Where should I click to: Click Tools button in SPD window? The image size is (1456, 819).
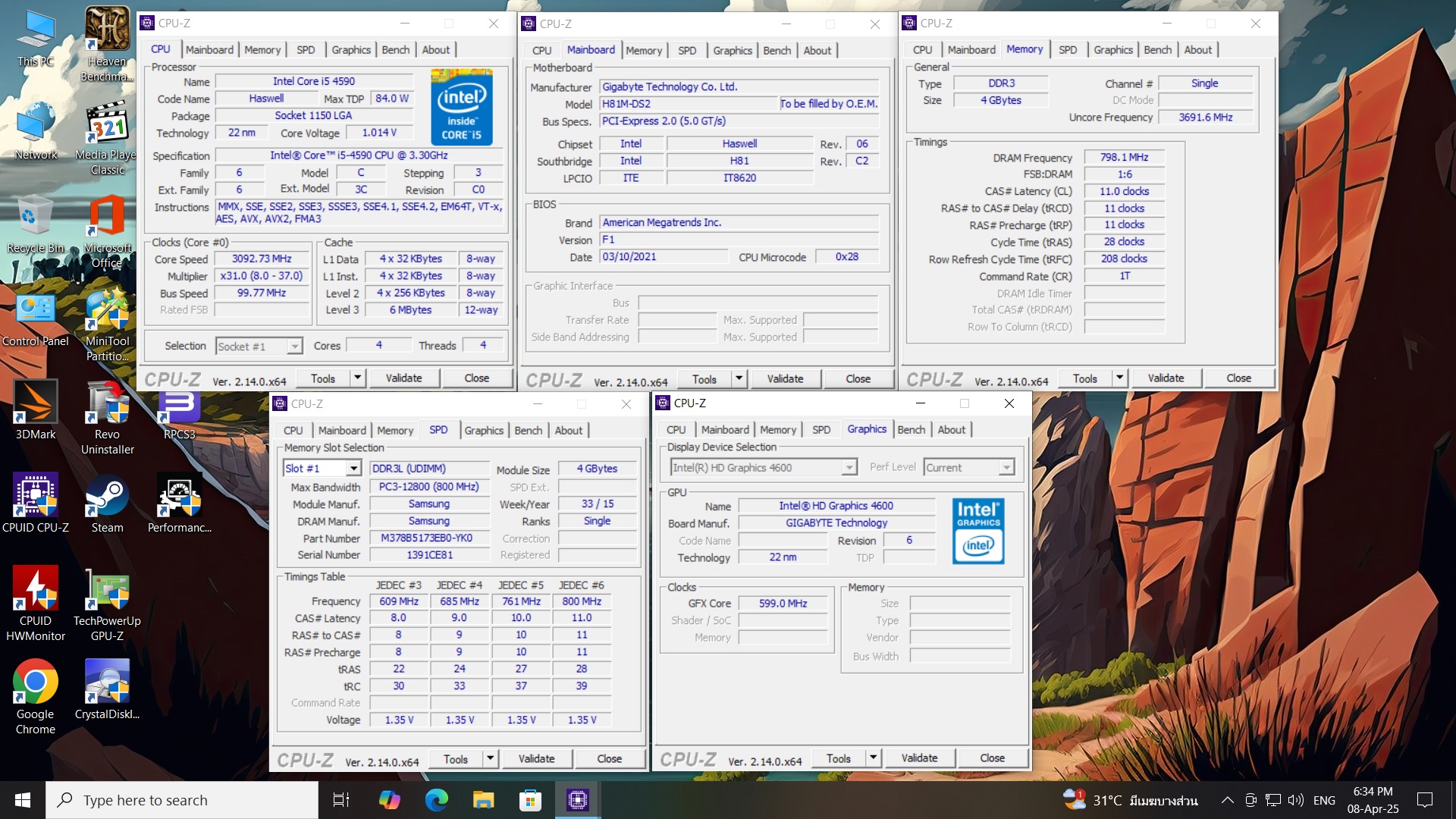(x=456, y=758)
